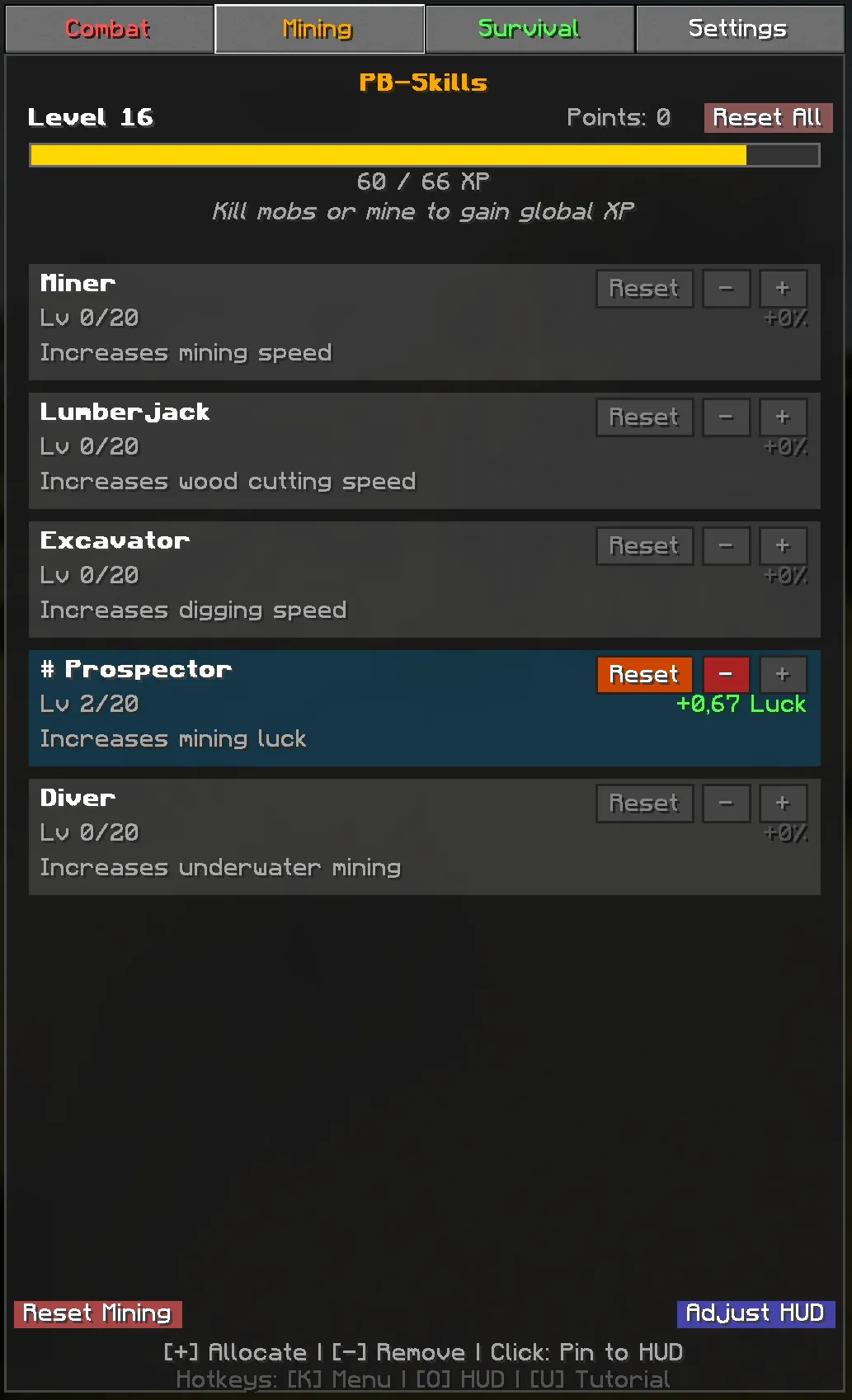This screenshot has width=852, height=1400.
Task: Remove a point from Excavator skill
Action: [x=726, y=546]
